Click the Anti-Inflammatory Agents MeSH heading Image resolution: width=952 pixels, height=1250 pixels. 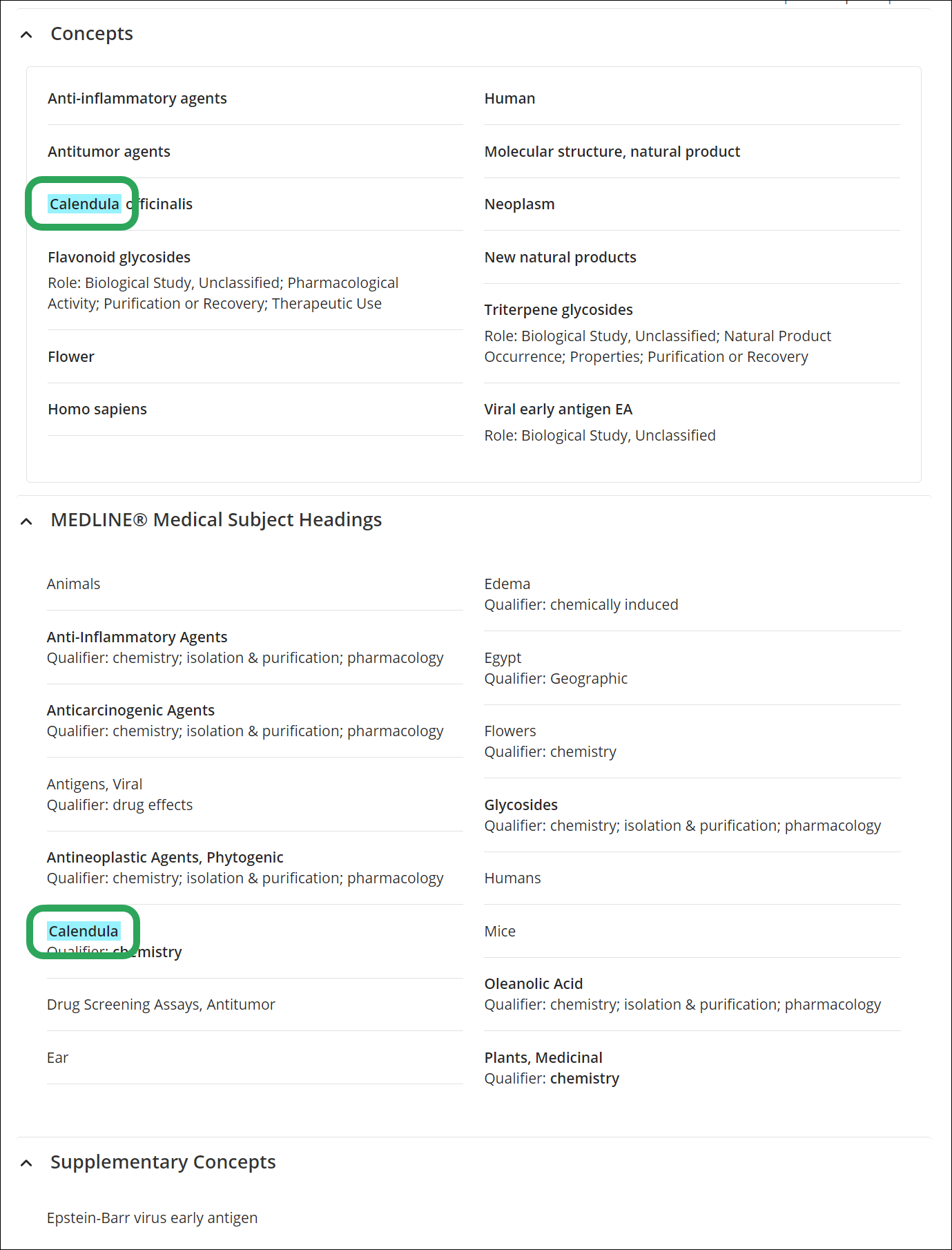click(137, 637)
